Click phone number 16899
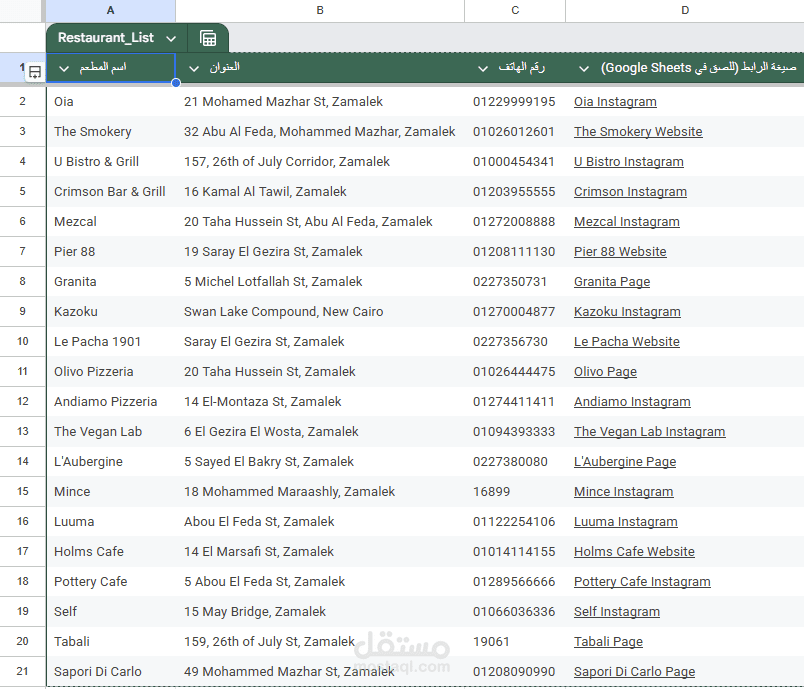The width and height of the screenshot is (804, 689). click(491, 492)
